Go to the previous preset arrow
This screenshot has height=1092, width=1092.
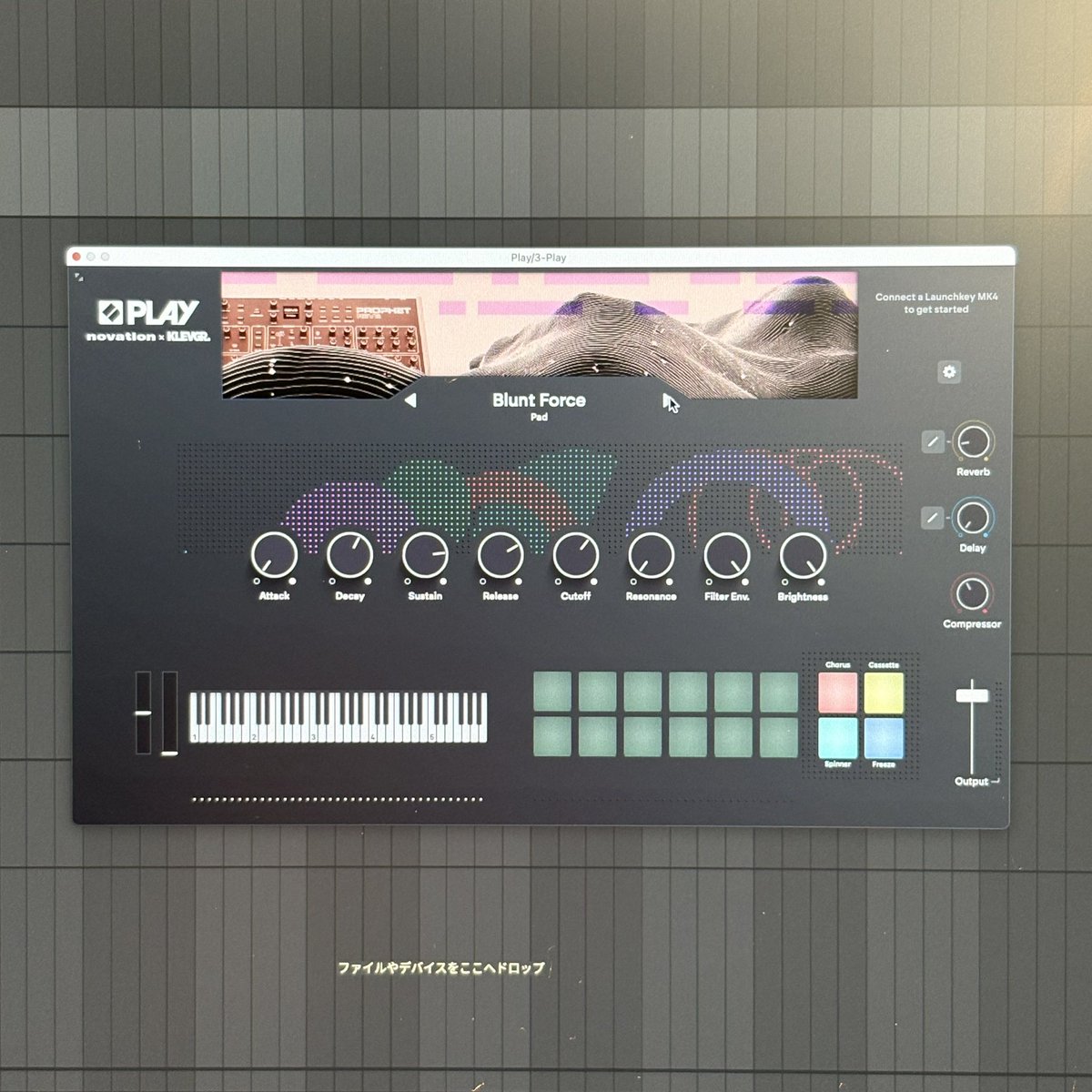pos(410,400)
